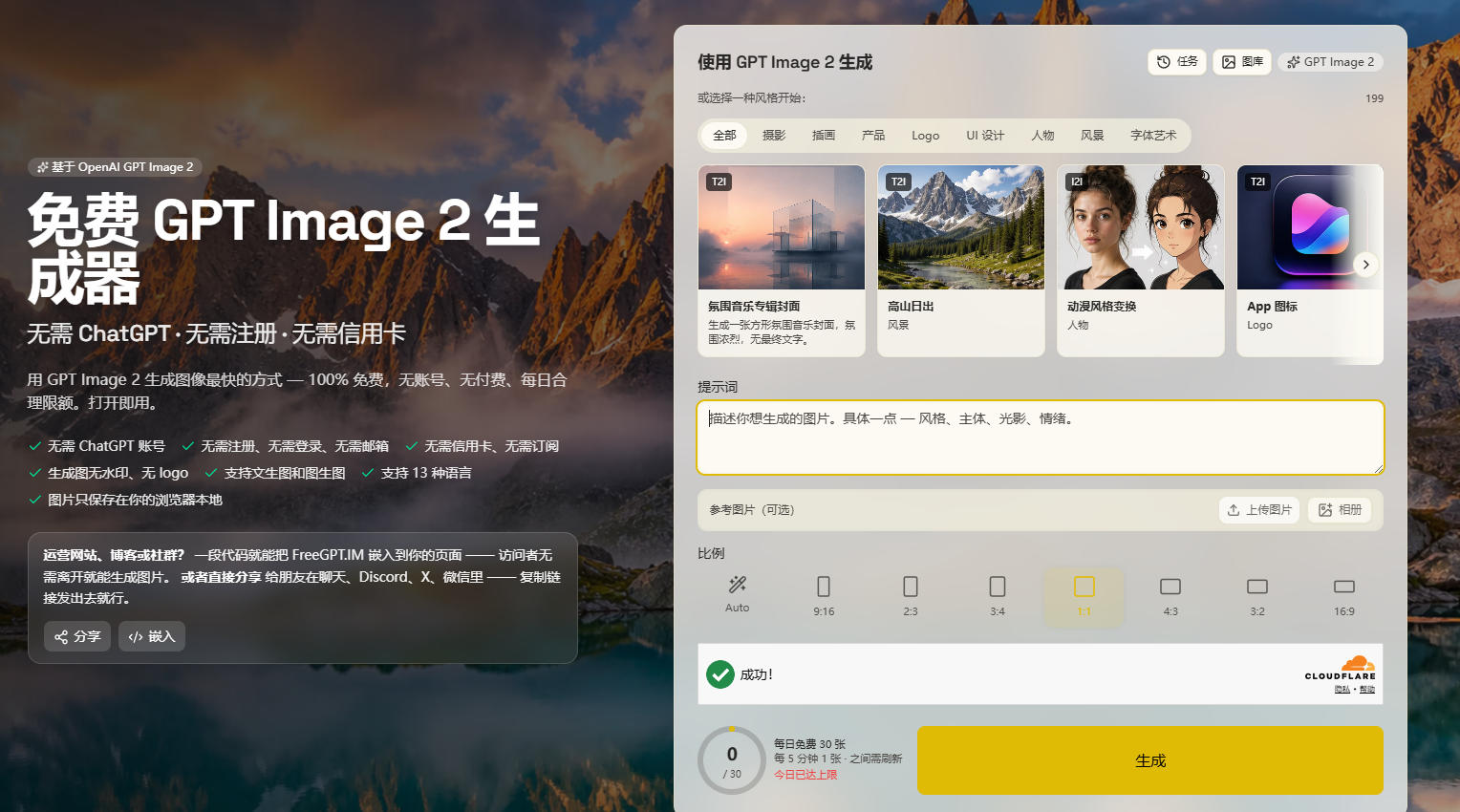Focus the 提示词 prompt text box

pyautogui.click(x=1041, y=438)
